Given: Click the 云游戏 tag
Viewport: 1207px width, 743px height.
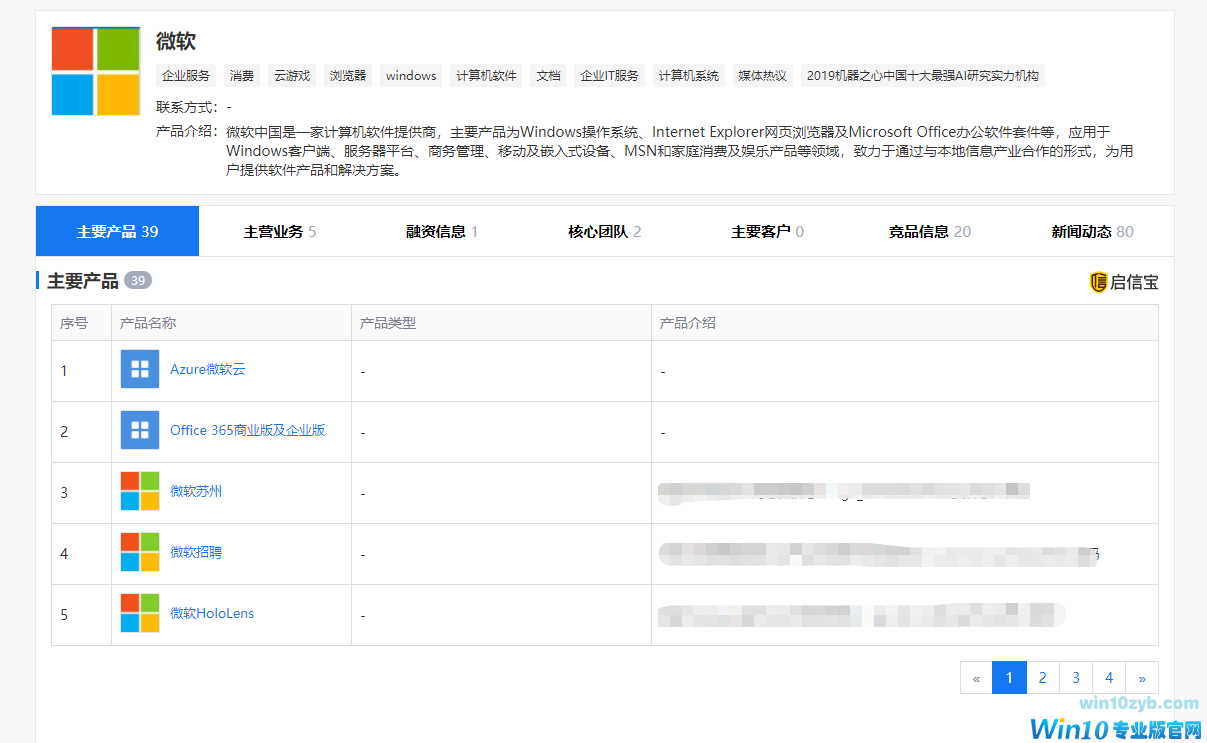Looking at the screenshot, I should [x=292, y=75].
